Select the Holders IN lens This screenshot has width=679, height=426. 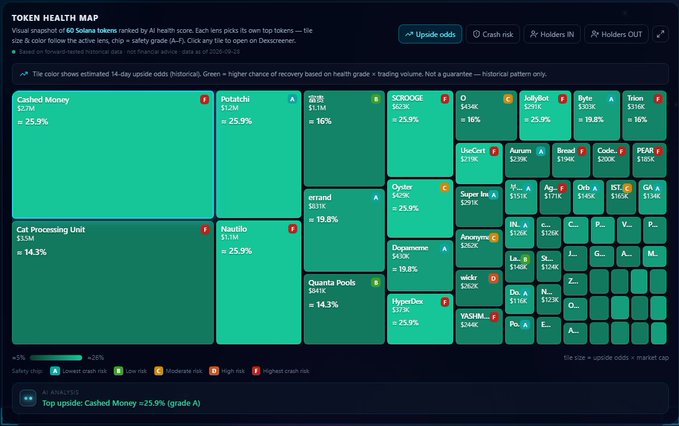pos(552,34)
